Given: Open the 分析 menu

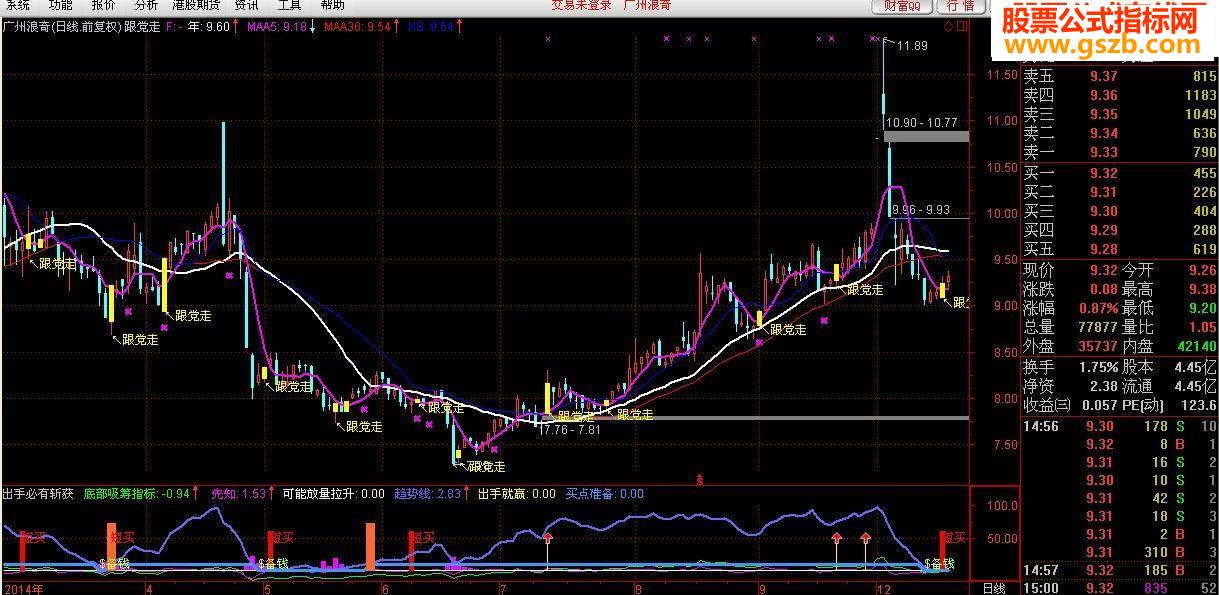Looking at the screenshot, I should (x=146, y=5).
